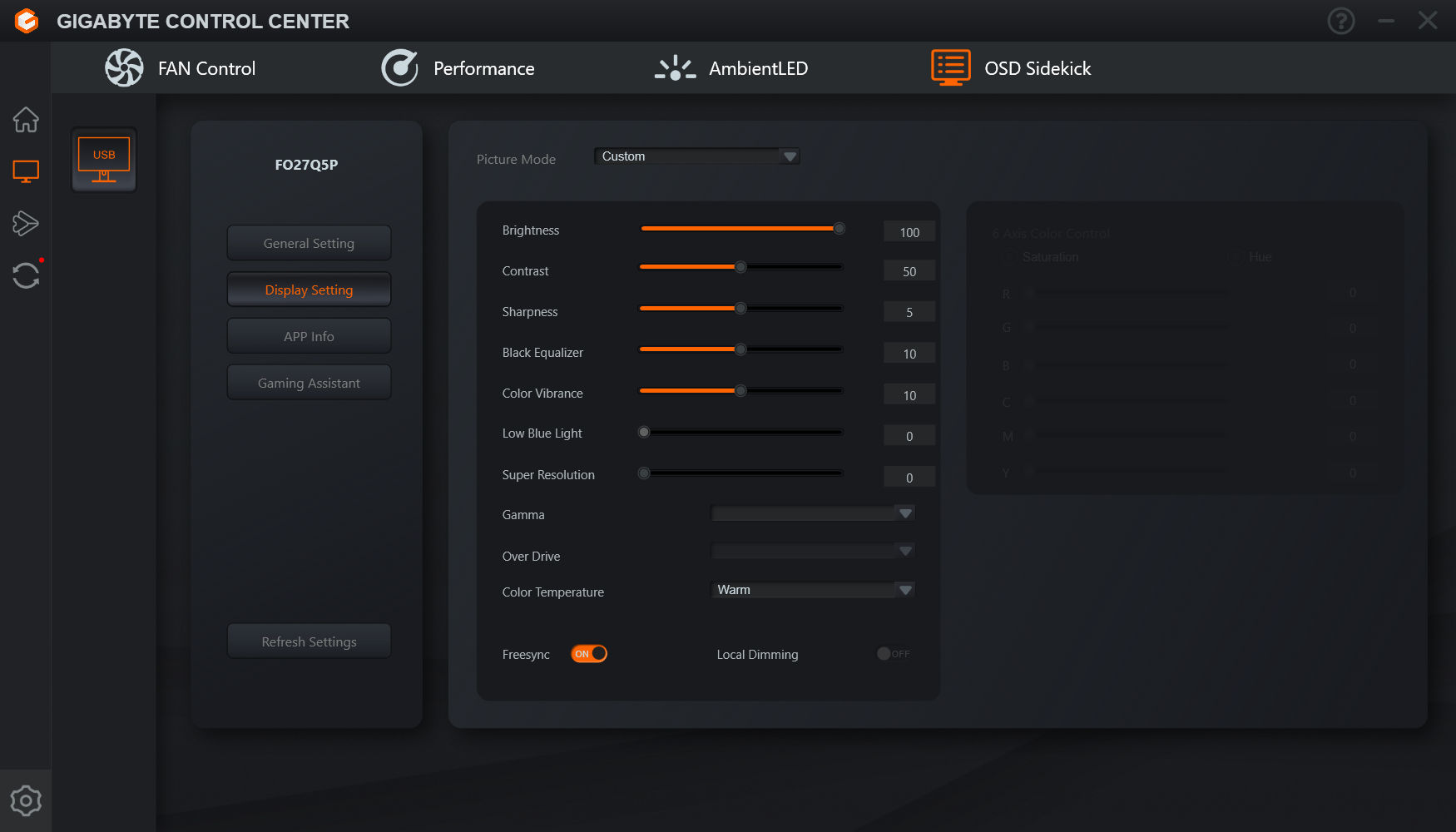Click the Refresh Settings button

tap(309, 641)
